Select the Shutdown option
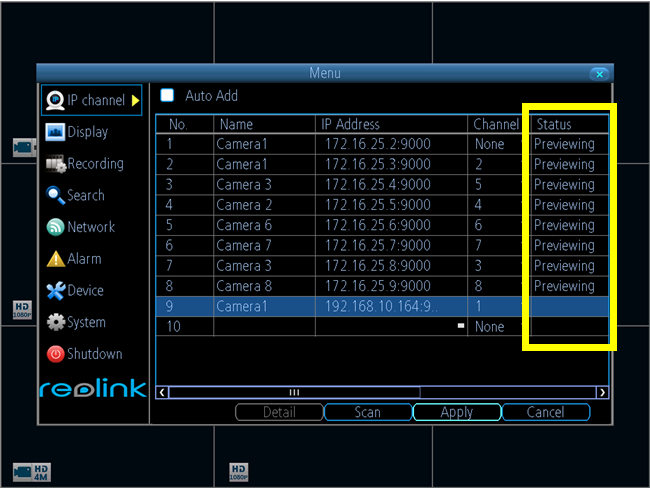 85,354
